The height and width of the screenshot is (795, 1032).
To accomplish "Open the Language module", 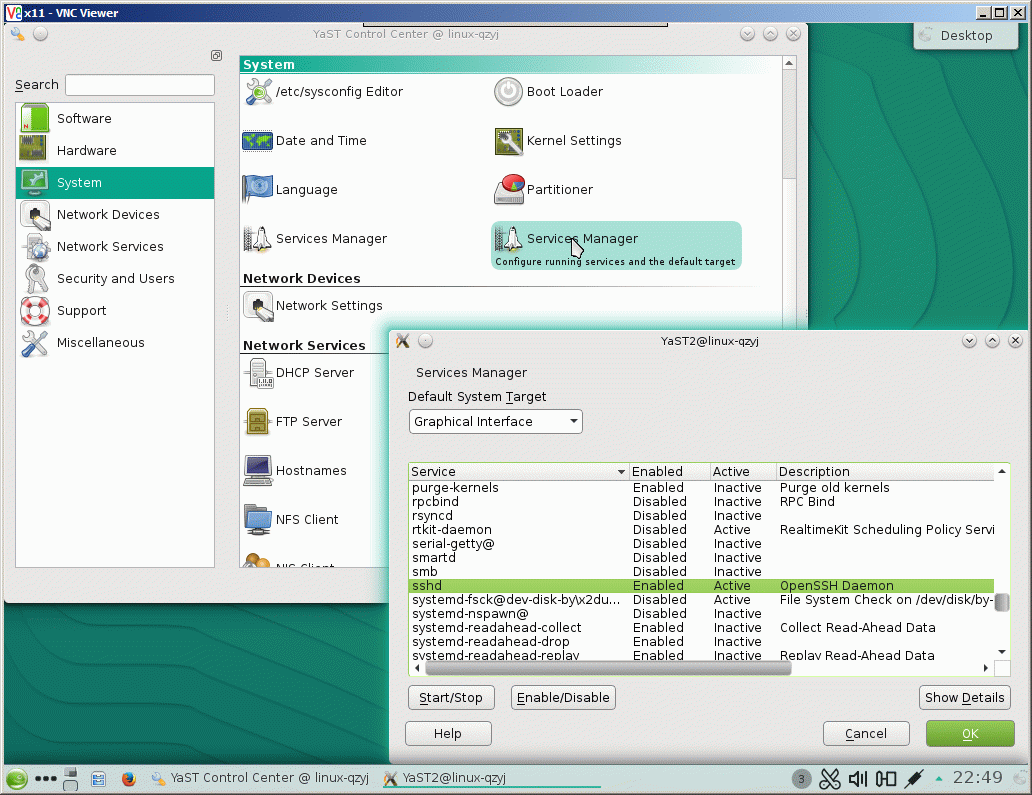I will [290, 190].
